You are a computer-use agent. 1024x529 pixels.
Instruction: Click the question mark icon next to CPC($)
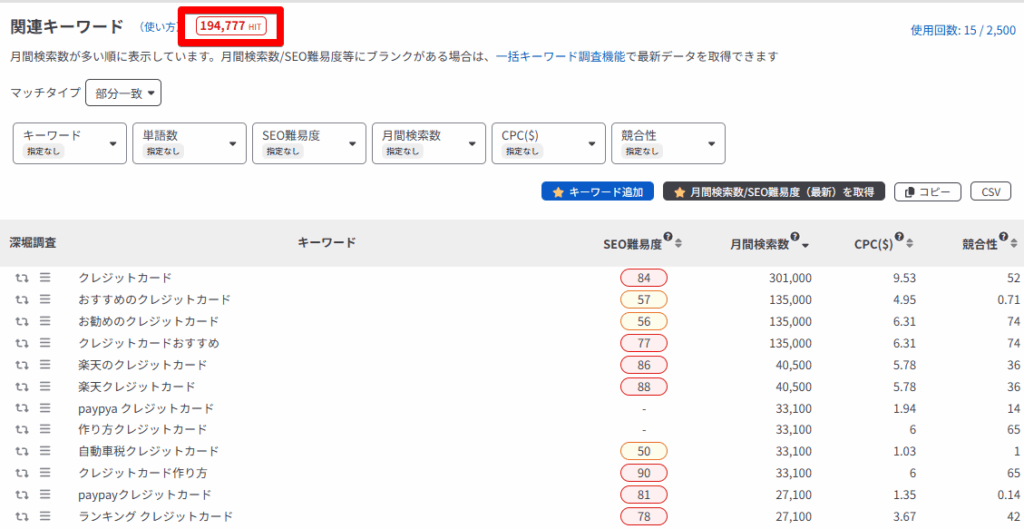[x=900, y=238]
